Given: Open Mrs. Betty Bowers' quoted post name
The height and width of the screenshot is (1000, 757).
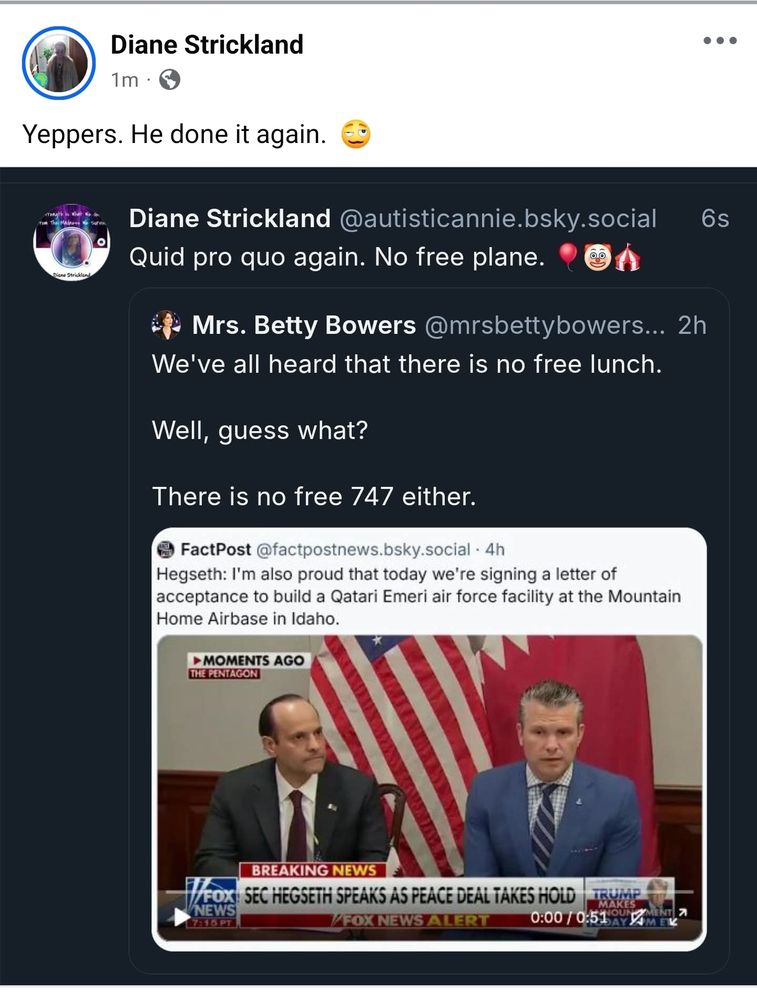Looking at the screenshot, I should pos(303,325).
